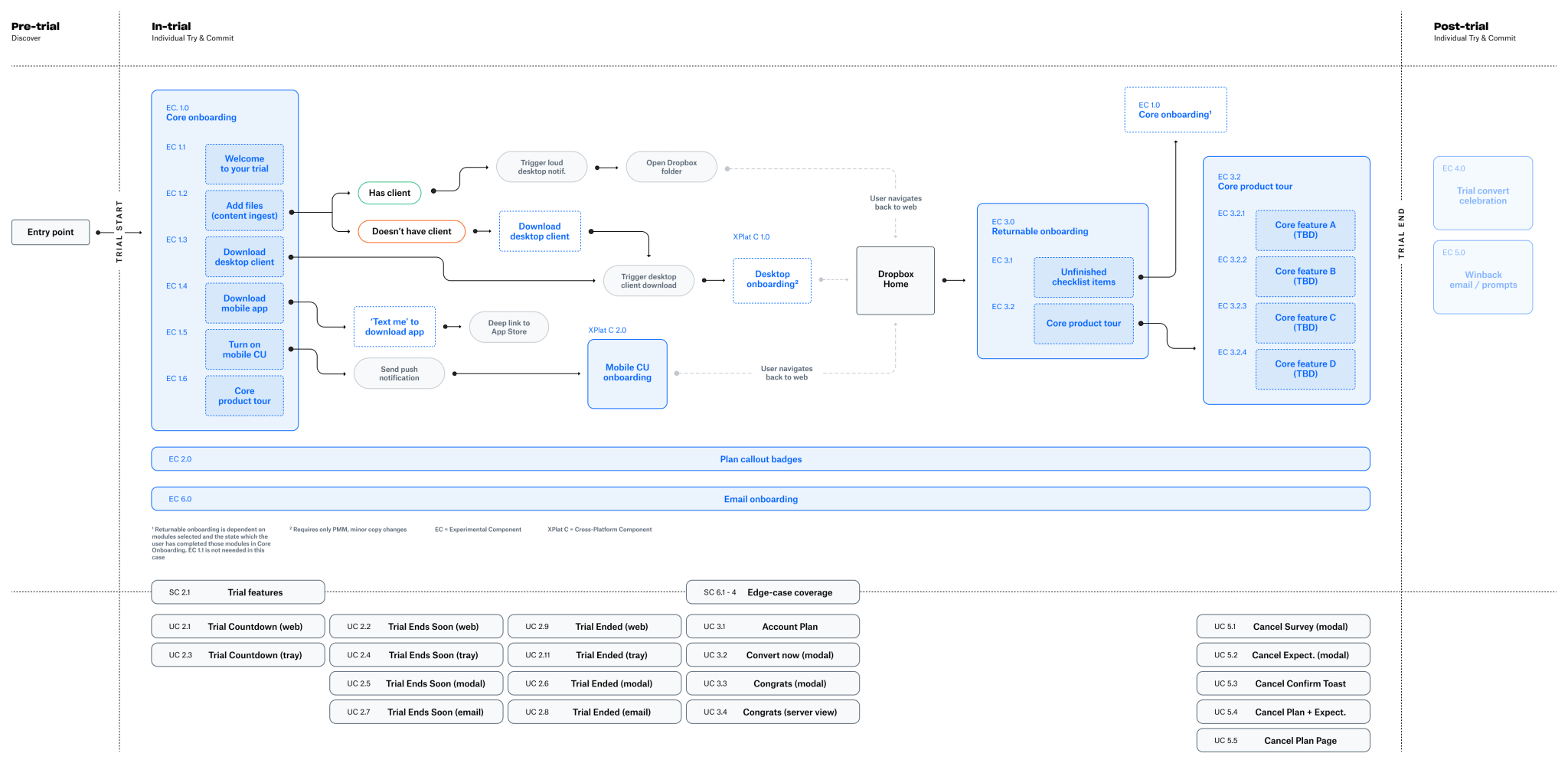Click the 'Deep link to App Store' pill
Image resolution: width=1568 pixels, height=763 pixels.
click(x=509, y=327)
